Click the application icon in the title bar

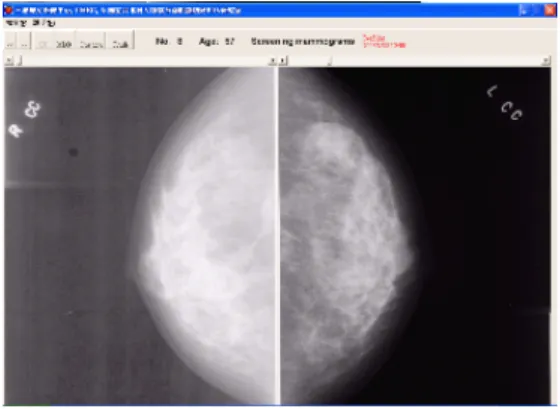click(x=9, y=10)
